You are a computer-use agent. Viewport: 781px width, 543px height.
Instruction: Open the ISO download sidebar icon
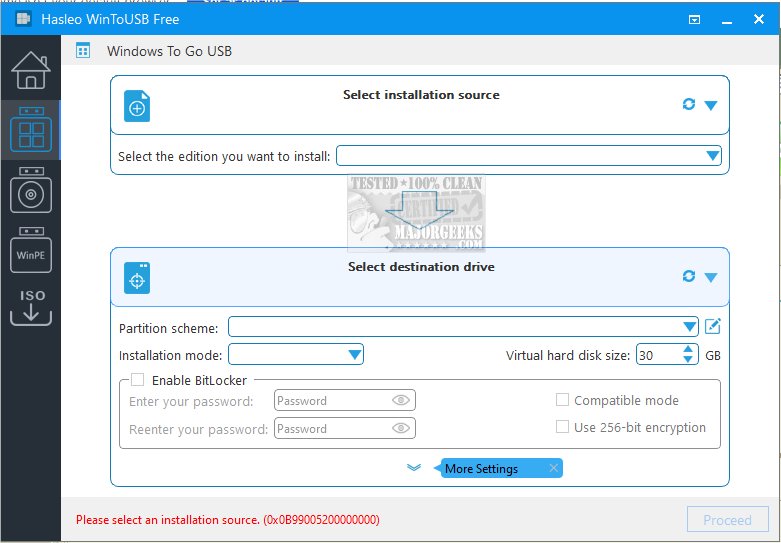click(31, 307)
